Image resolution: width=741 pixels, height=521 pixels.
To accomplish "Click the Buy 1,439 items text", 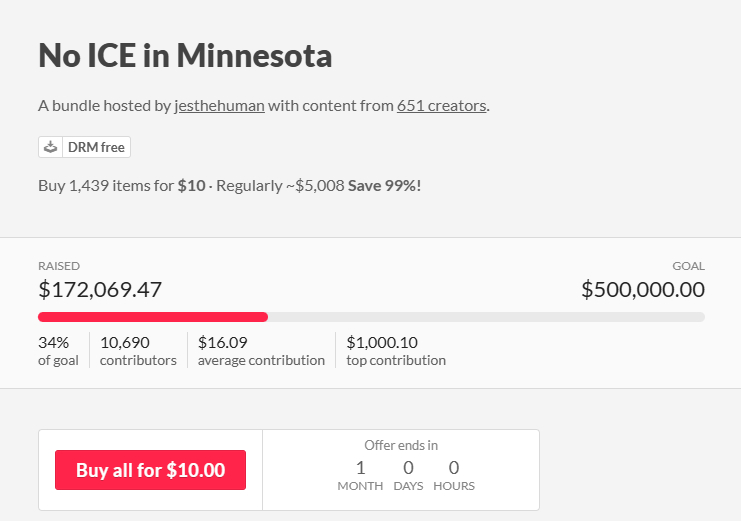I will coord(105,185).
